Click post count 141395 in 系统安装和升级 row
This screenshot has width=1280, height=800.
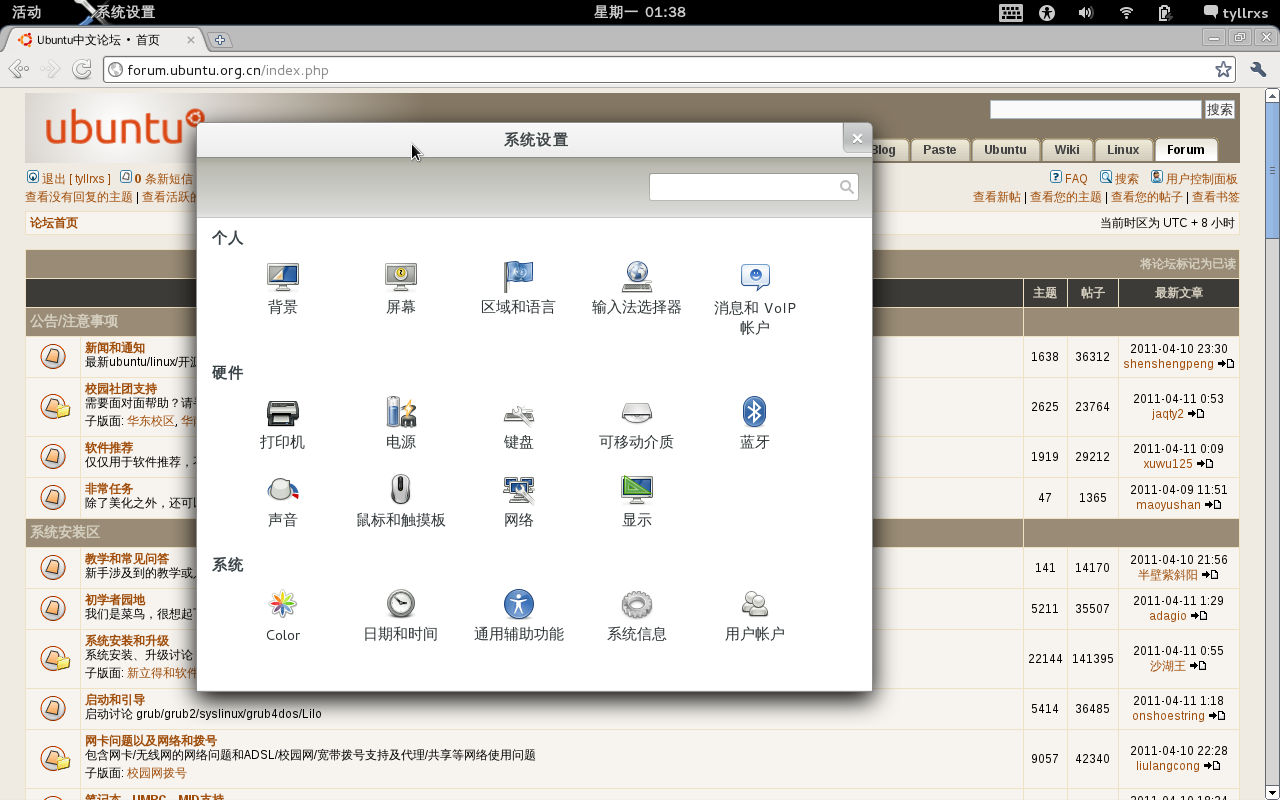click(x=1092, y=659)
